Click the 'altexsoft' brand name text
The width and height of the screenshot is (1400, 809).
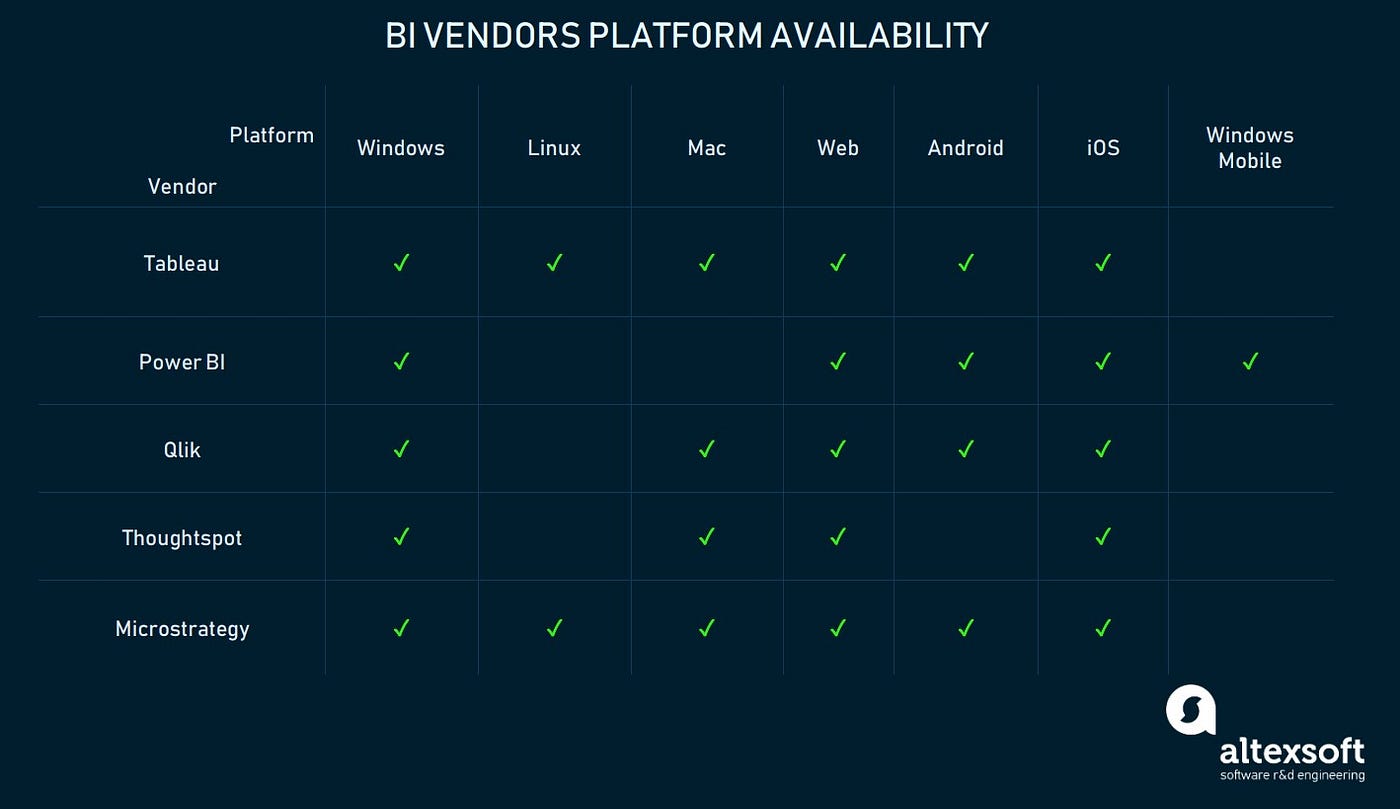click(x=1292, y=751)
